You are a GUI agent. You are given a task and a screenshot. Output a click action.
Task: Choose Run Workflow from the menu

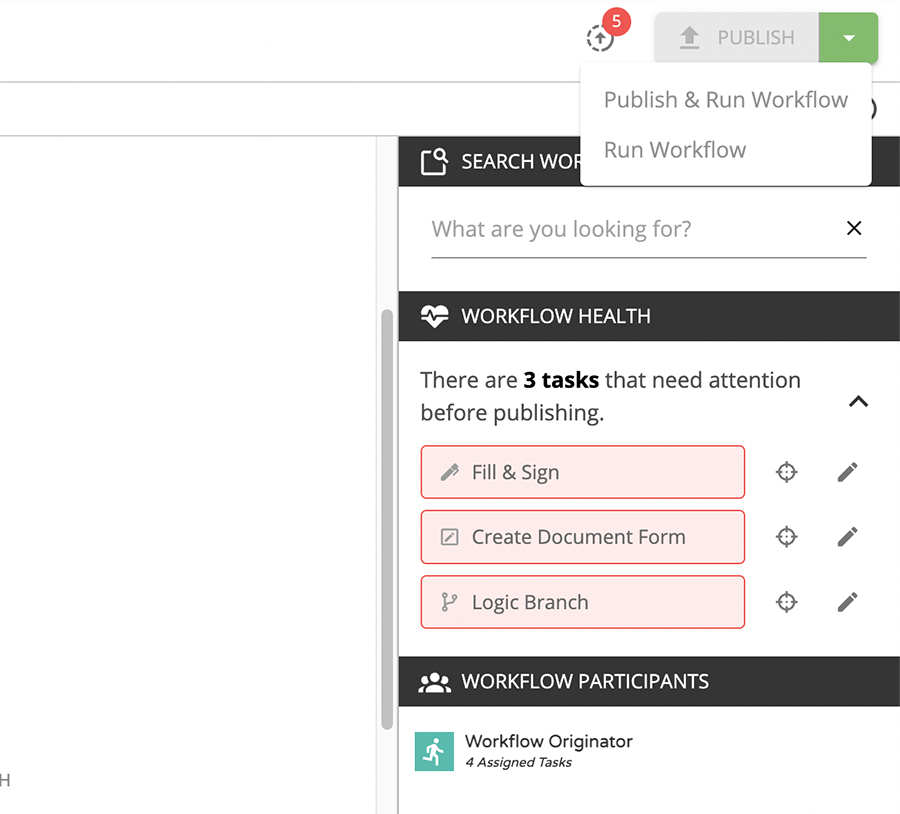674,149
